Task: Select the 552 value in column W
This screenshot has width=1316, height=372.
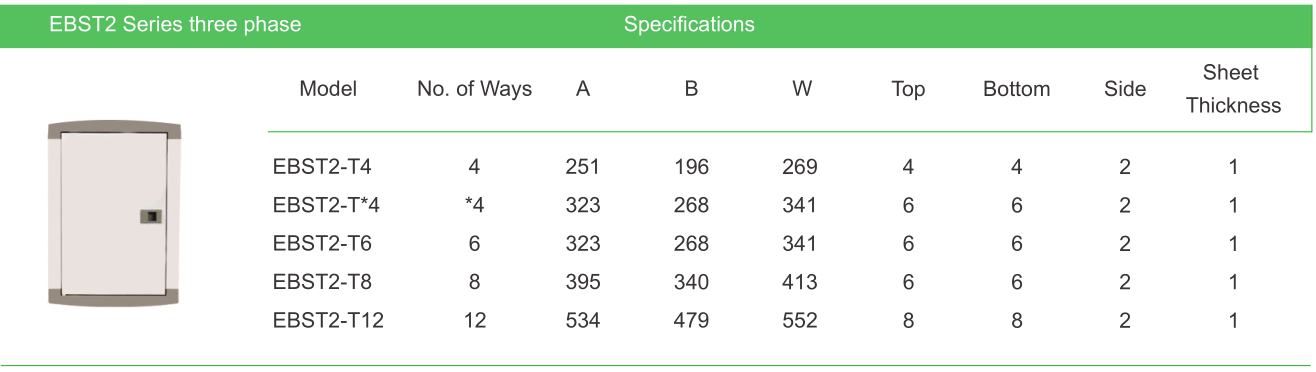Action: [x=800, y=321]
